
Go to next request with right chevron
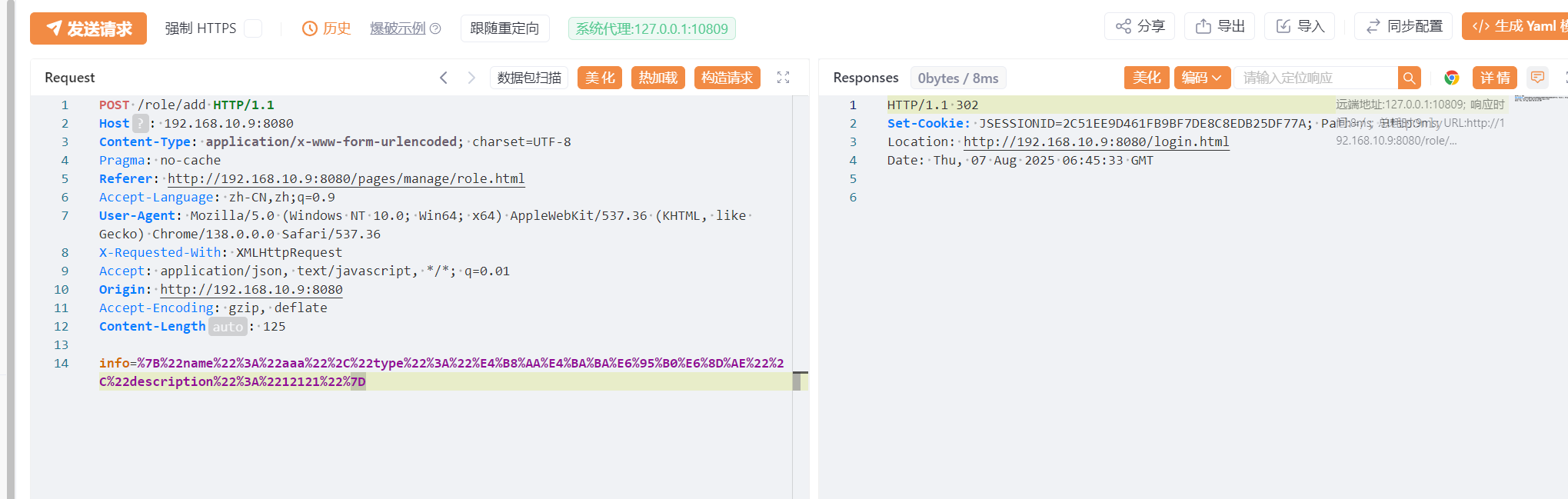[471, 78]
